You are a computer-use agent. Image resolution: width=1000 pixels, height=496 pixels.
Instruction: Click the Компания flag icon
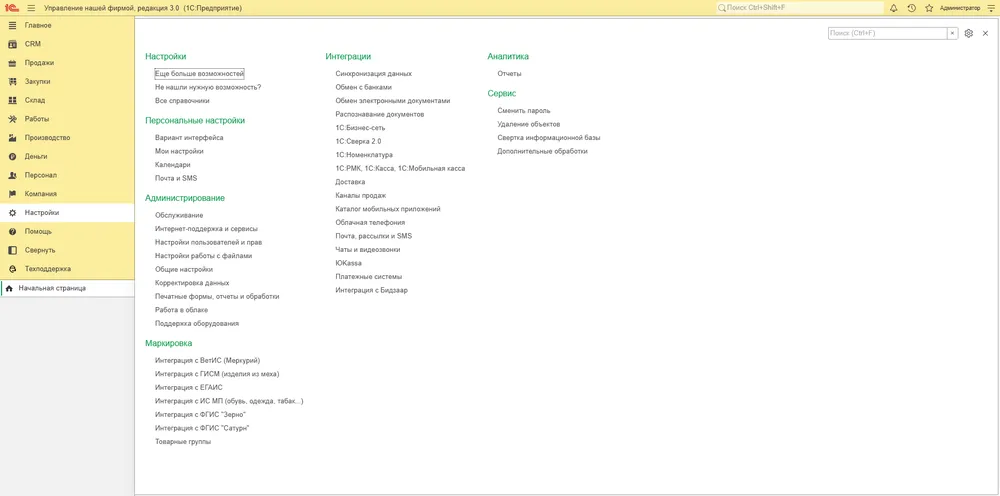[12, 194]
